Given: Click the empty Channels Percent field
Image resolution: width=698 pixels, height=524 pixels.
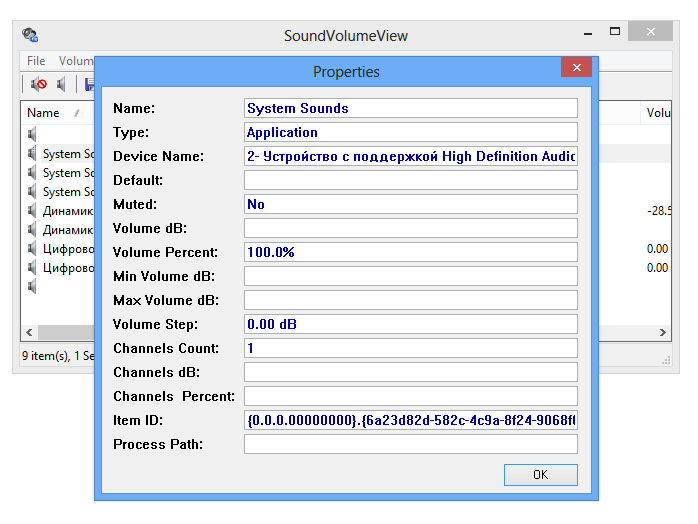Looking at the screenshot, I should 411,397.
